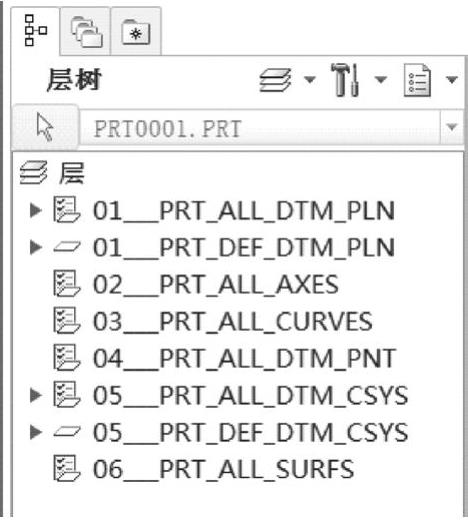The image size is (468, 528).
Task: Click the PRT0001.PRT model field
Action: [260, 129]
